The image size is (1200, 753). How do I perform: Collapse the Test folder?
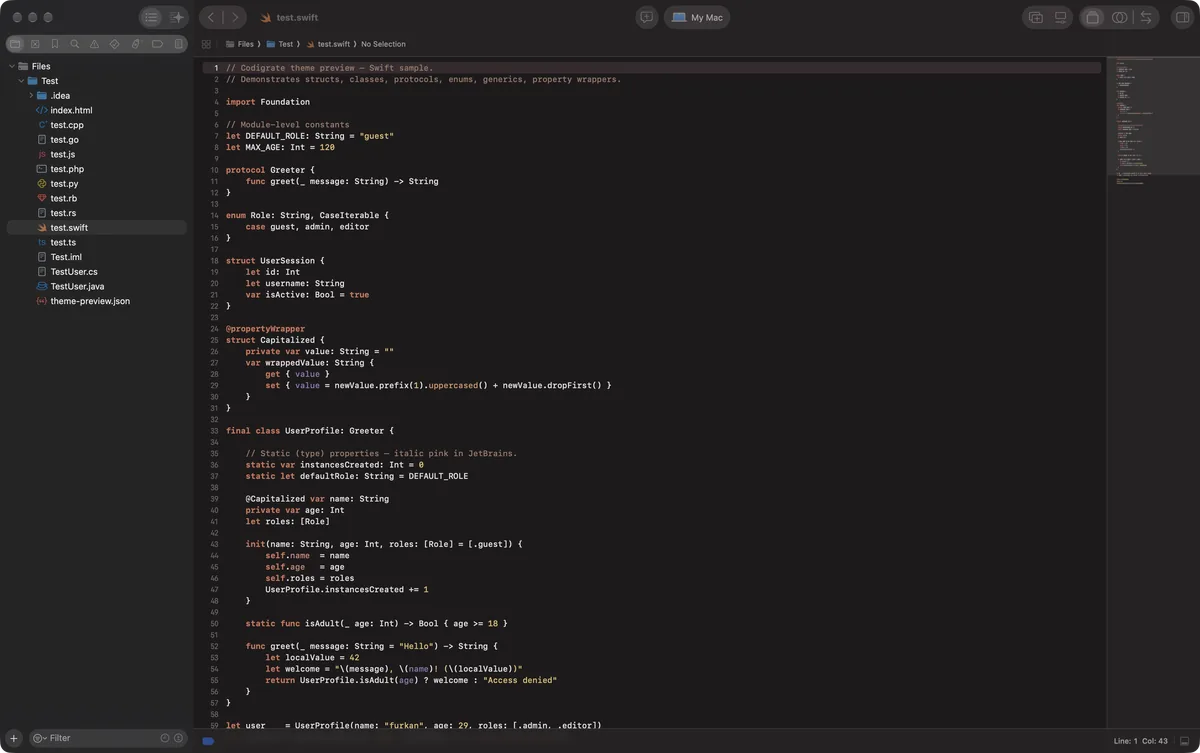click(21, 81)
